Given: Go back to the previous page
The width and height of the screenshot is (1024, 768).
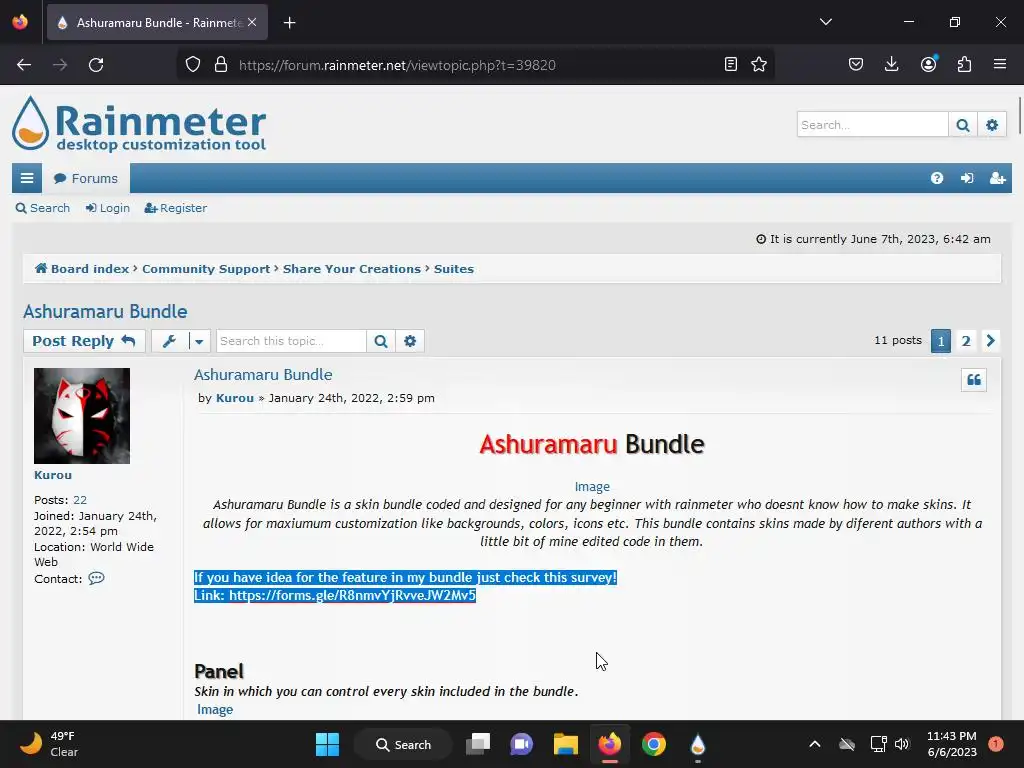Looking at the screenshot, I should click(24, 65).
